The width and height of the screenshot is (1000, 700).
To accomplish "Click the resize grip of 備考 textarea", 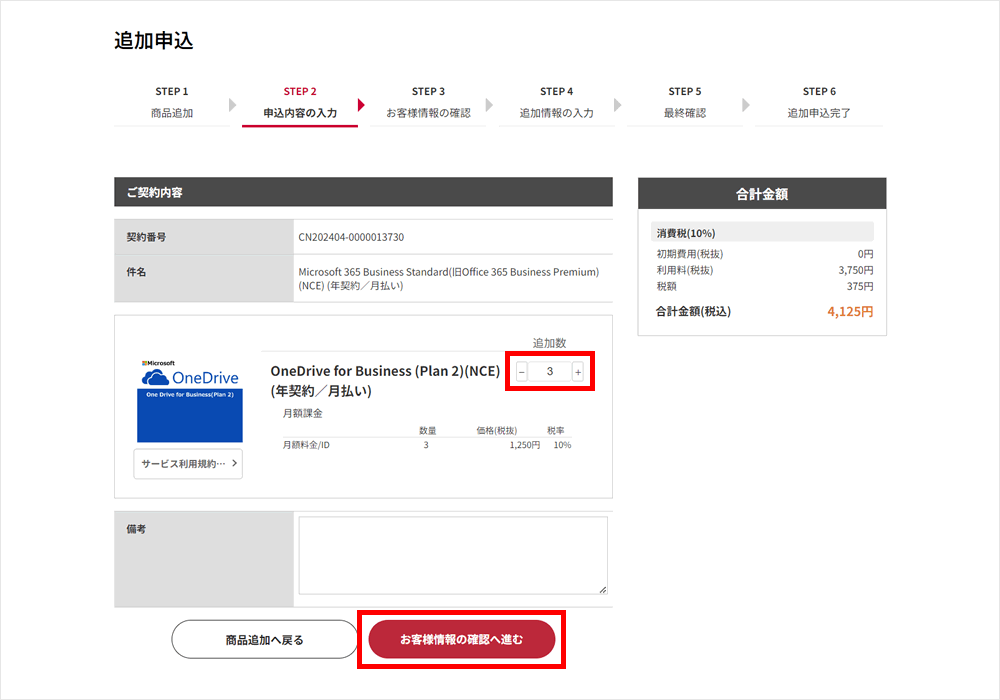I will click(x=603, y=590).
